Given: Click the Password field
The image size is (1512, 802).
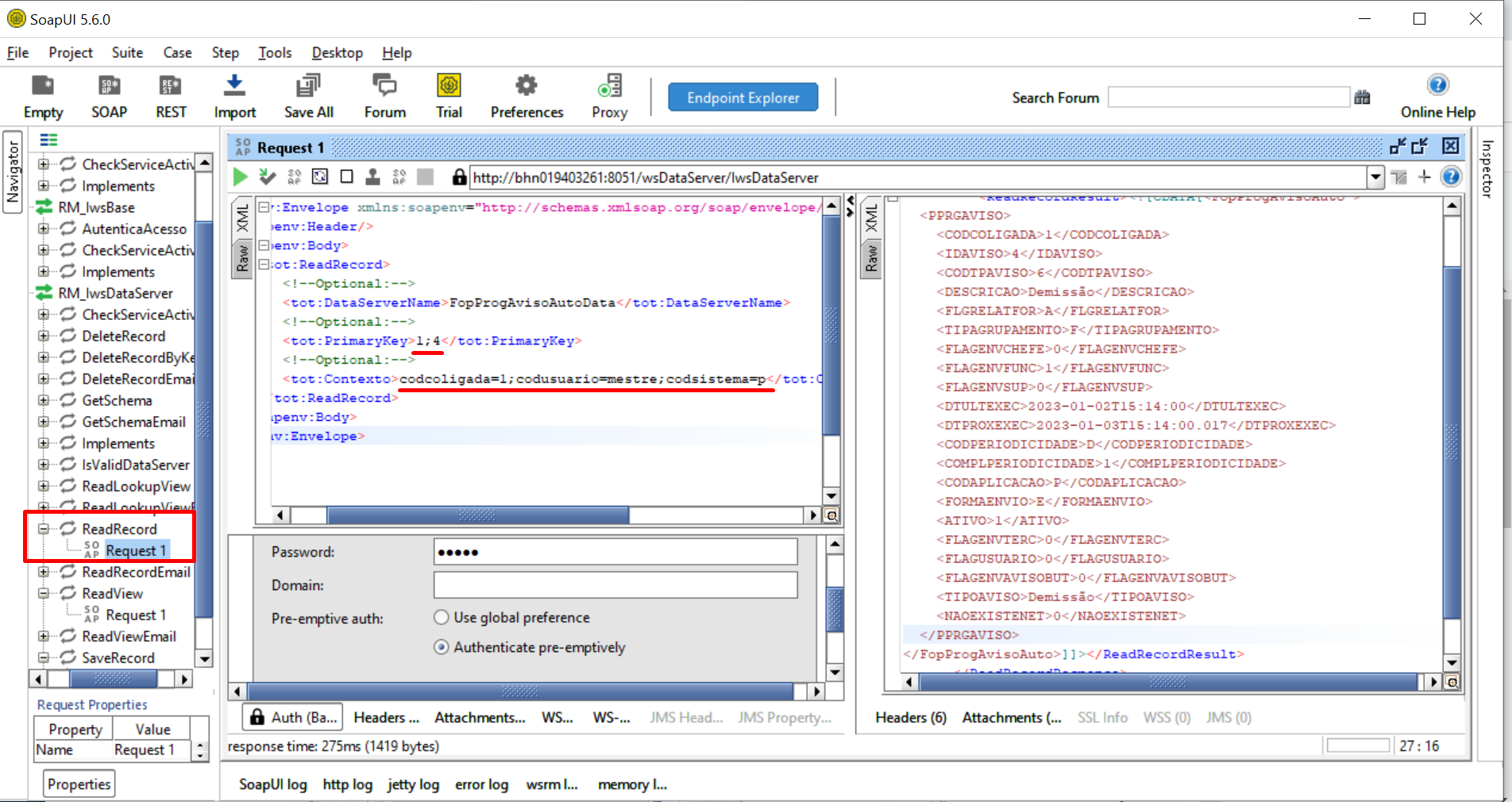Looking at the screenshot, I should click(x=615, y=552).
